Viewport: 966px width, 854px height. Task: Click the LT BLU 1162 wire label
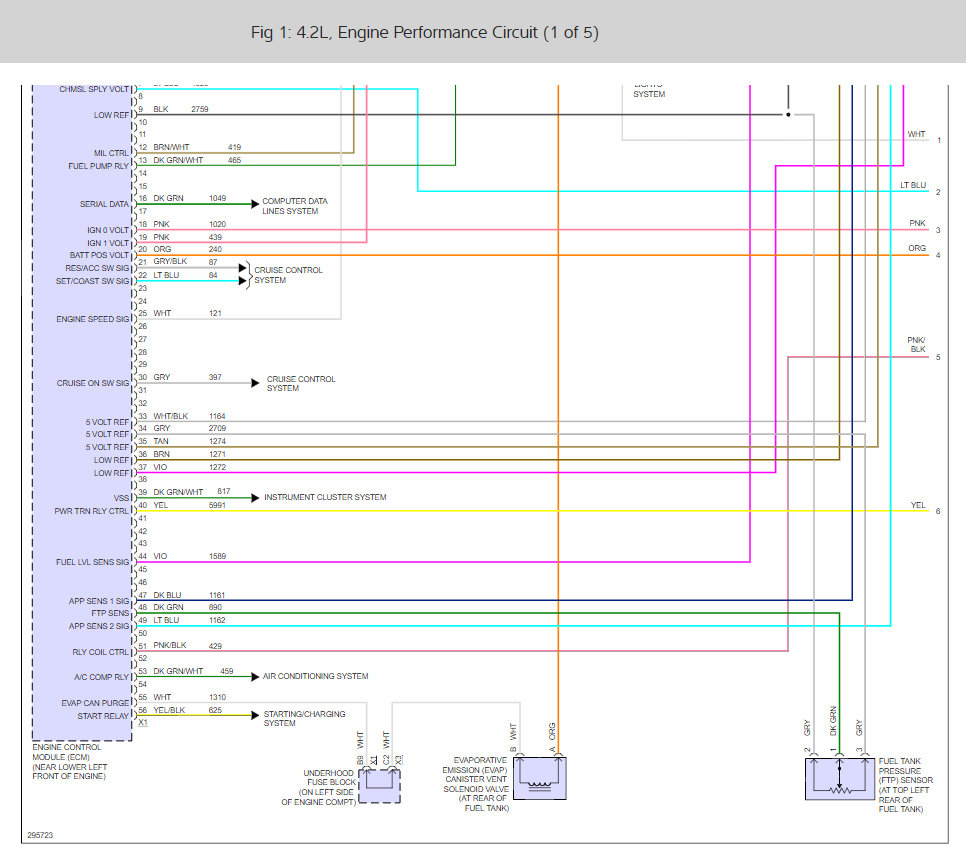click(x=189, y=620)
